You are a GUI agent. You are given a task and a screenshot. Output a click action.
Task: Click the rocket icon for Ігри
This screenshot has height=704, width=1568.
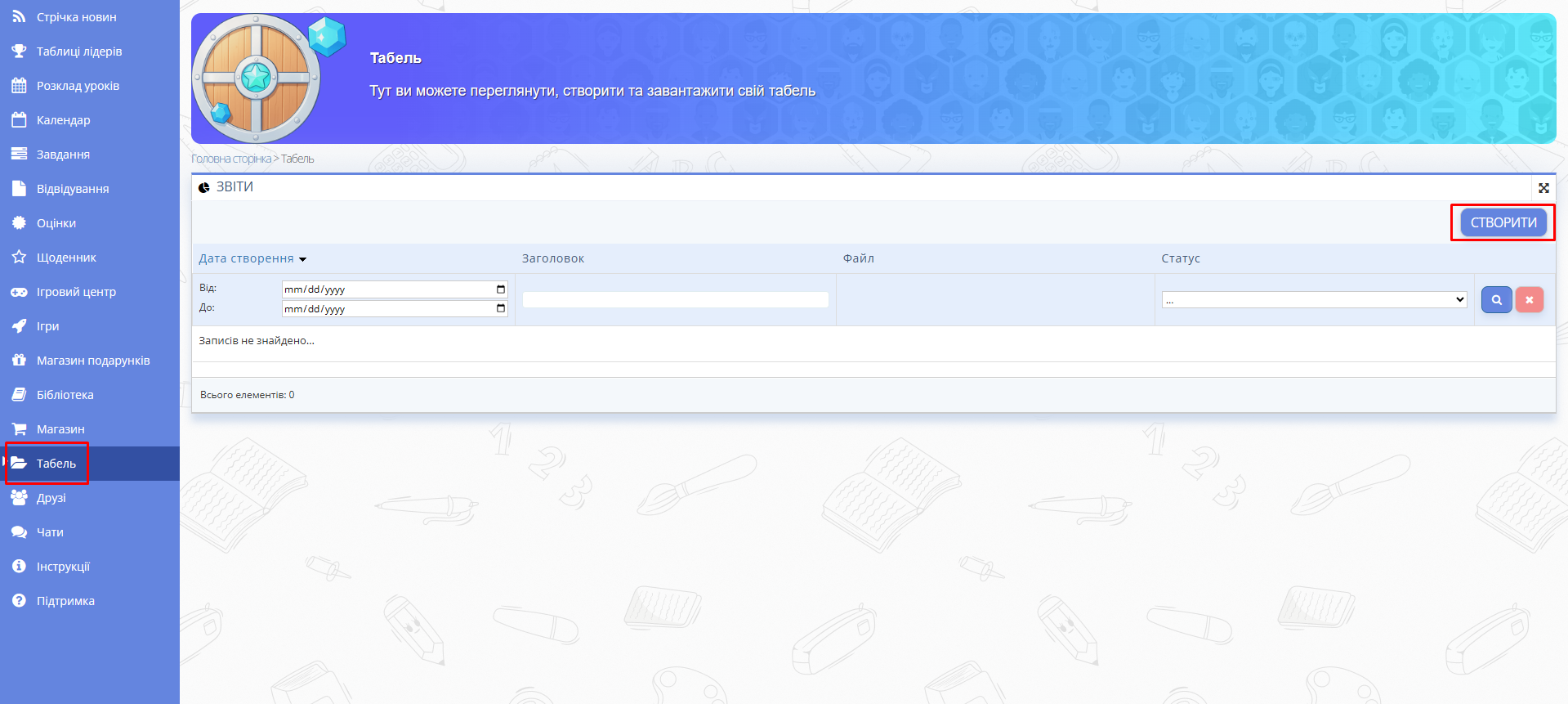tap(19, 326)
